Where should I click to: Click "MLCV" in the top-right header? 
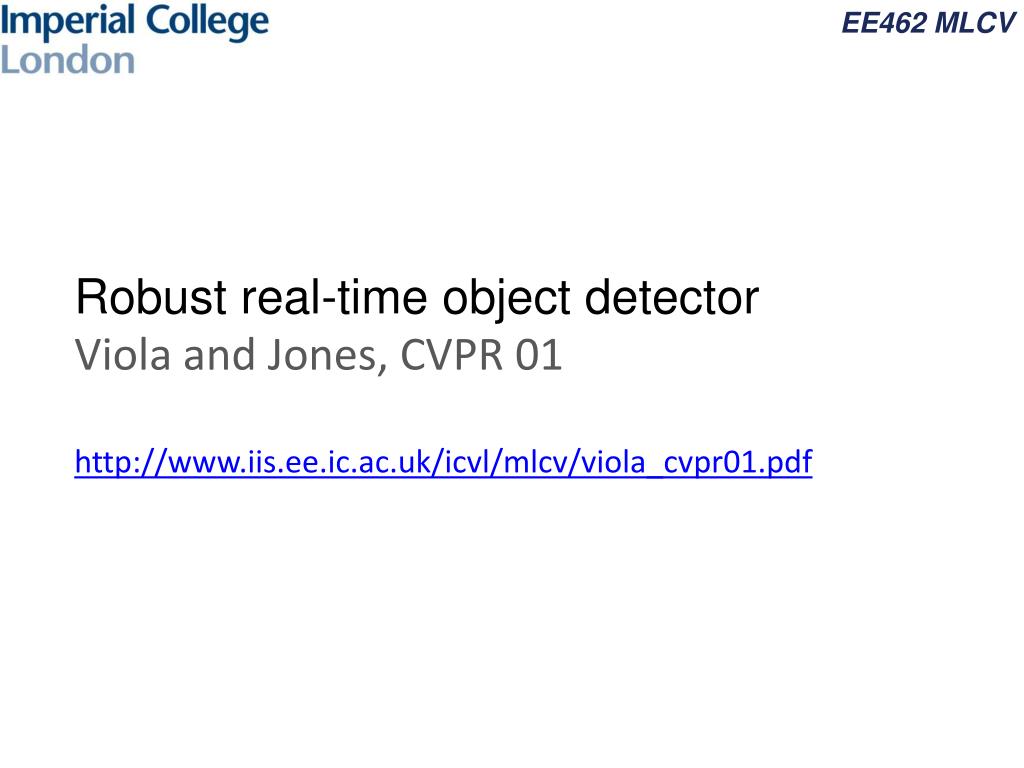975,23
